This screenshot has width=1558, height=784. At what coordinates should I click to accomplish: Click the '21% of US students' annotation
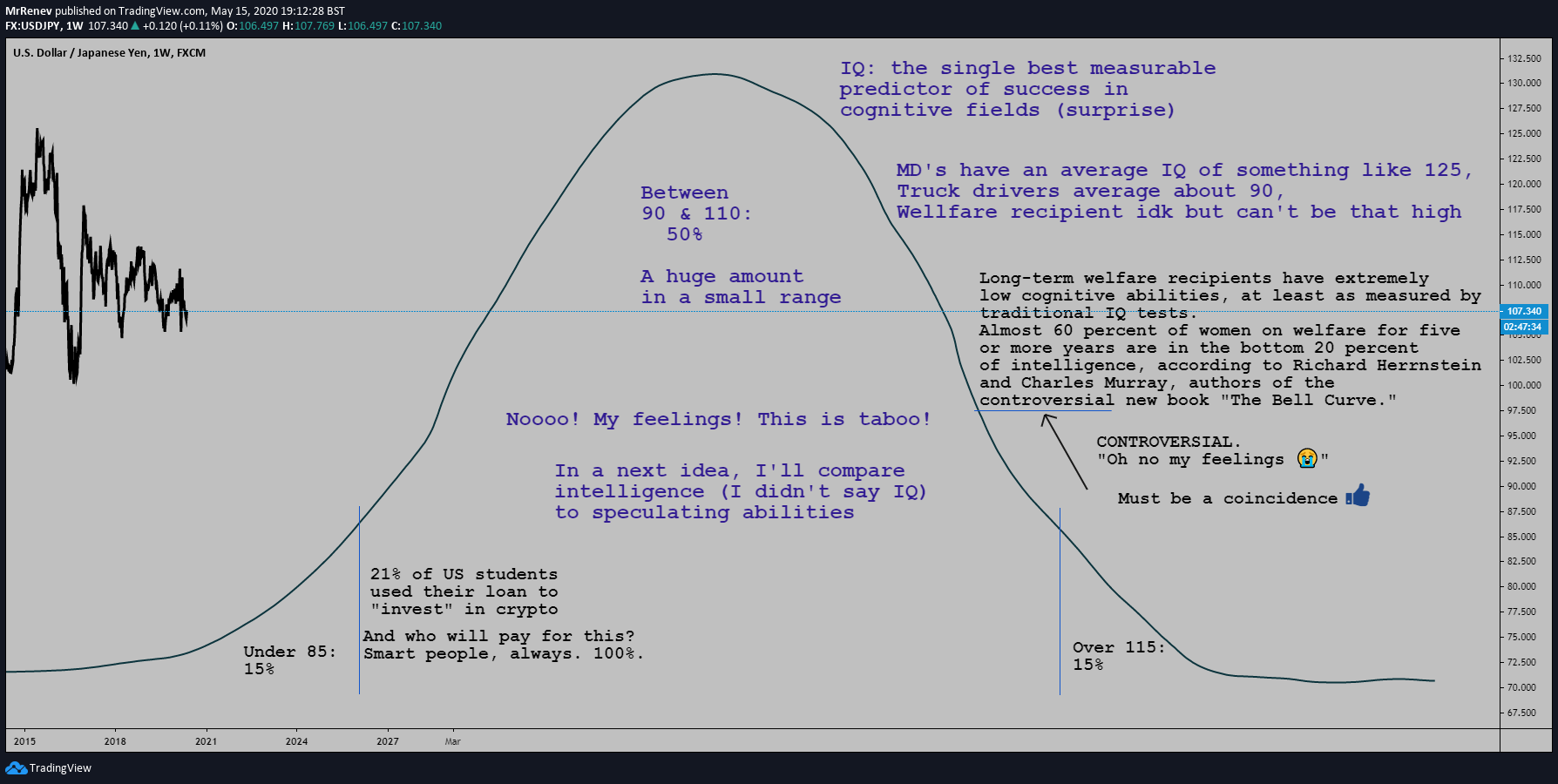point(464,591)
